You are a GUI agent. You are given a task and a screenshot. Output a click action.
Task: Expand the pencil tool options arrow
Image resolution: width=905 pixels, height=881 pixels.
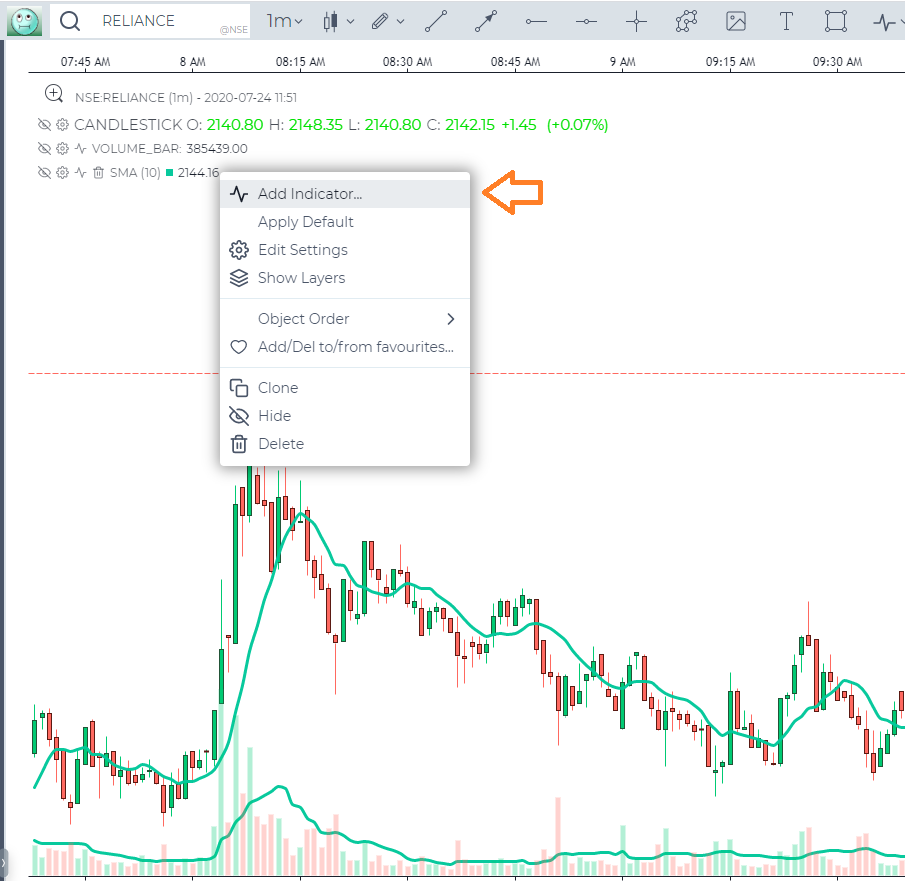pos(401,21)
